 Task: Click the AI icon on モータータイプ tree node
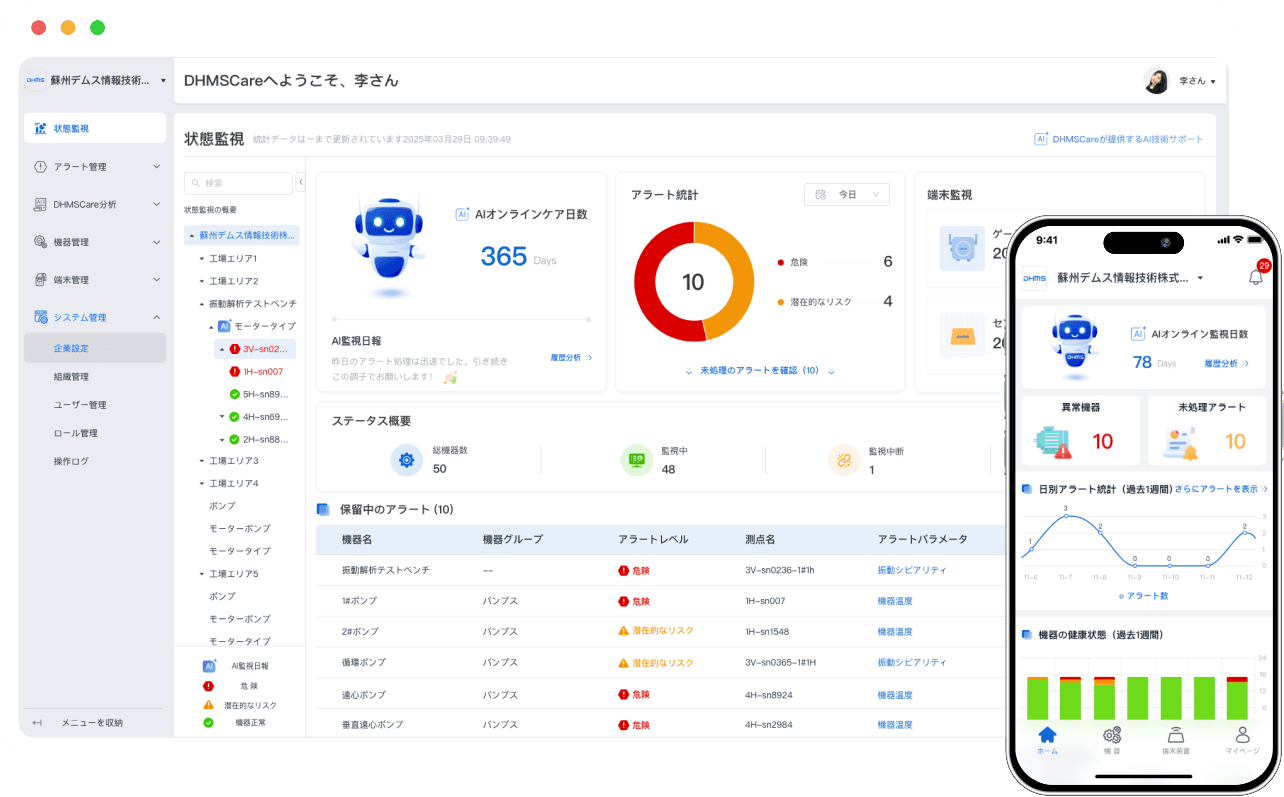[225, 326]
